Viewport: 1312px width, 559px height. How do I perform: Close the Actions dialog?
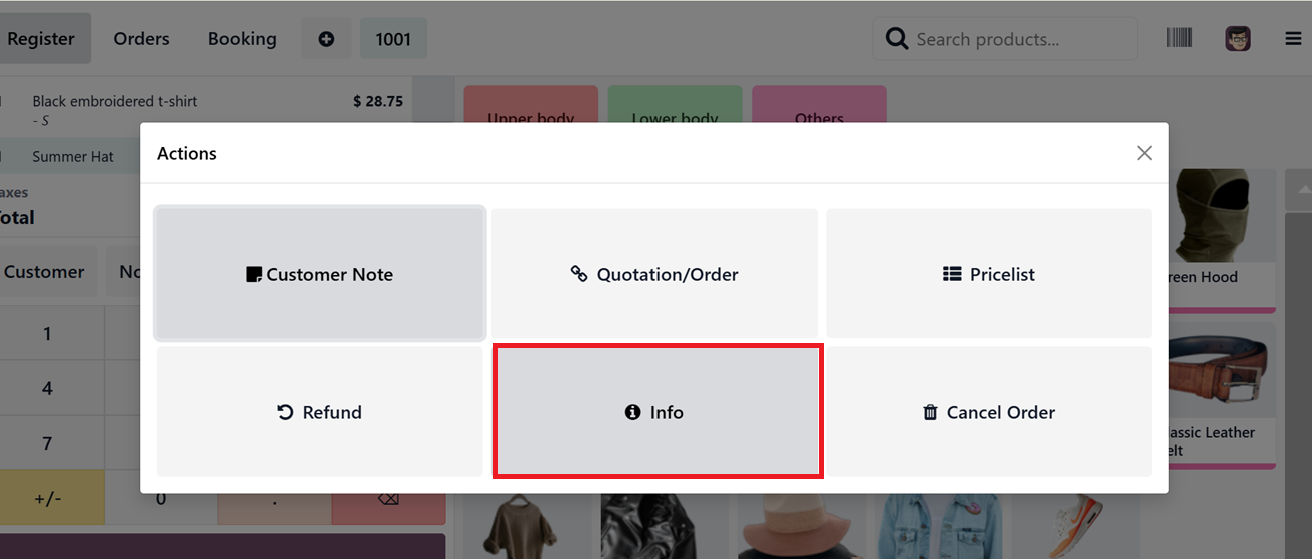(x=1144, y=153)
